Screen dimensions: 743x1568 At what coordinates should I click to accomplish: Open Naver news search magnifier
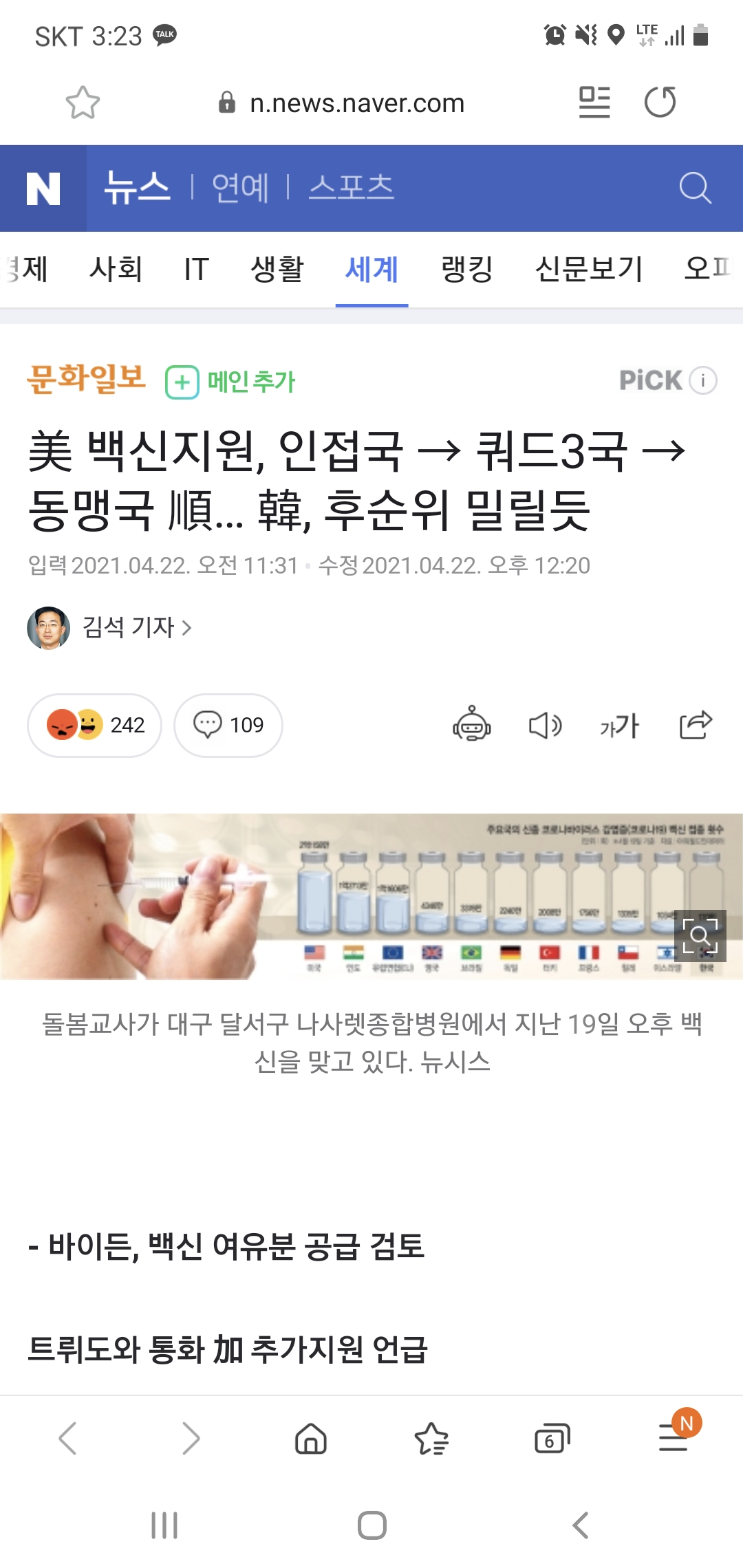[x=695, y=188]
